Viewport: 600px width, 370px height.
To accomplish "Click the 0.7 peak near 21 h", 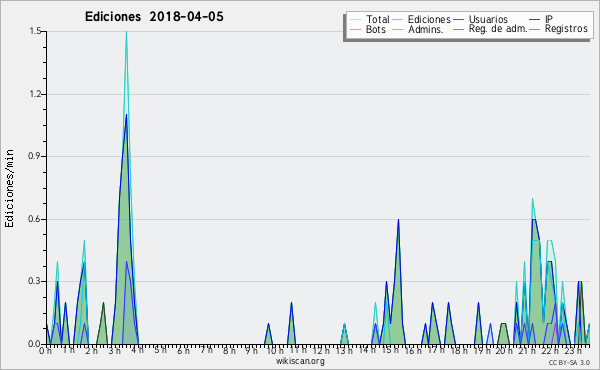I will pyautogui.click(x=532, y=199).
